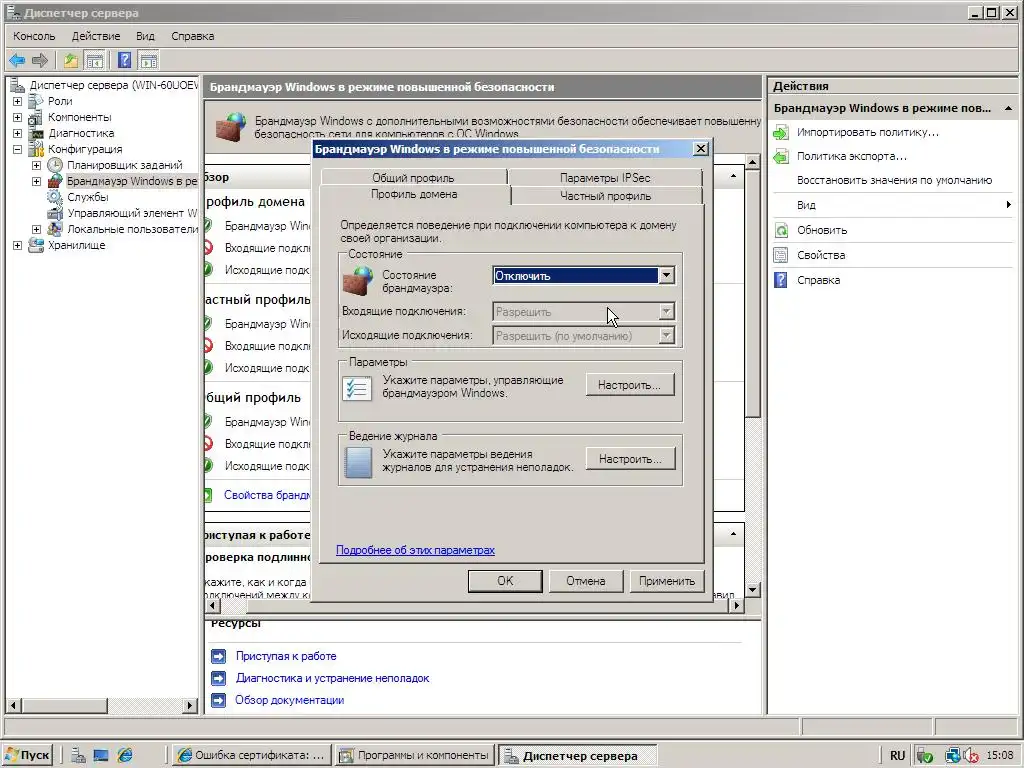Screen dimensions: 1024x768
Task: Click the Help question mark toolbar icon
Action: (x=124, y=61)
